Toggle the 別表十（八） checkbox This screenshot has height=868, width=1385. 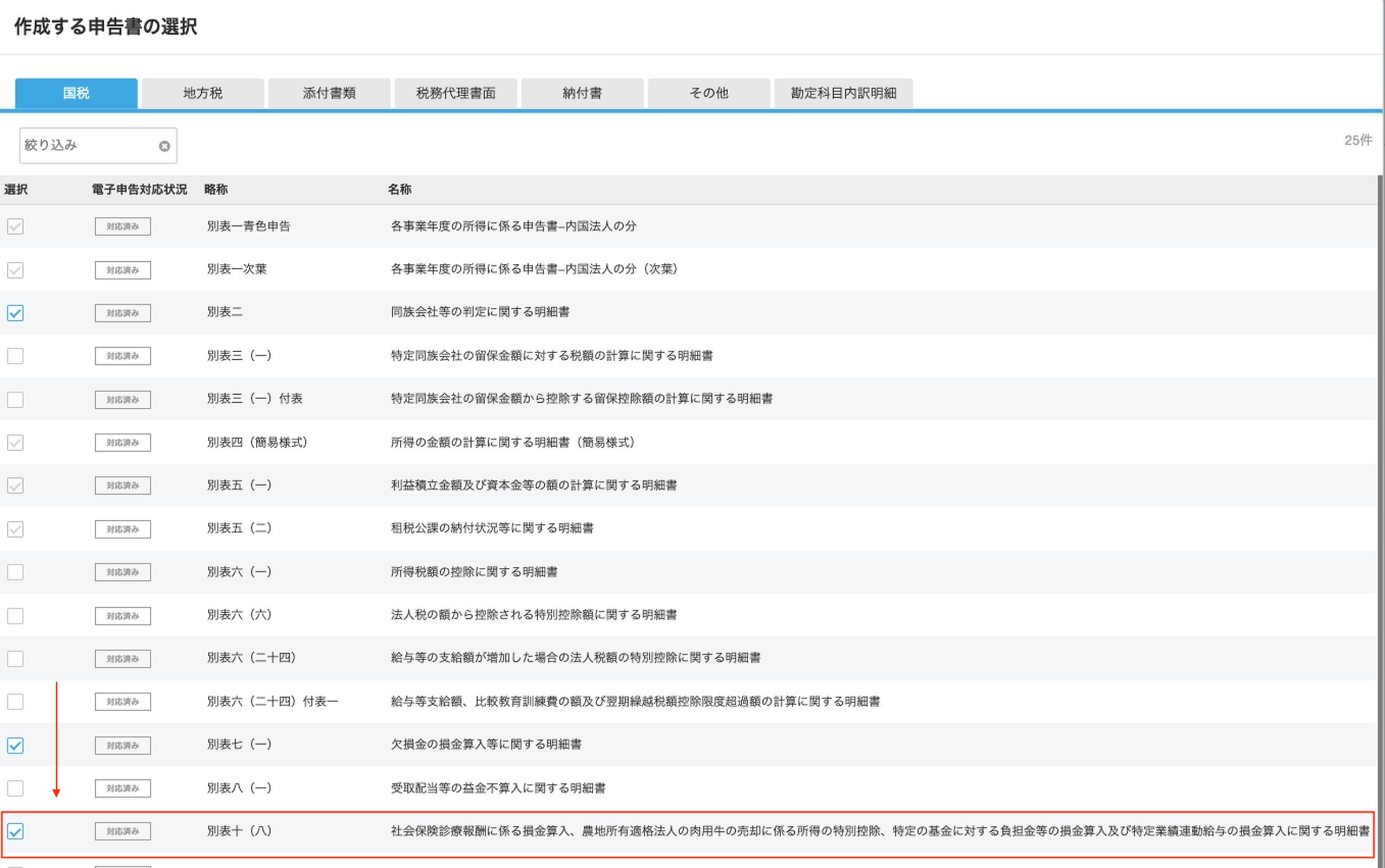16,831
